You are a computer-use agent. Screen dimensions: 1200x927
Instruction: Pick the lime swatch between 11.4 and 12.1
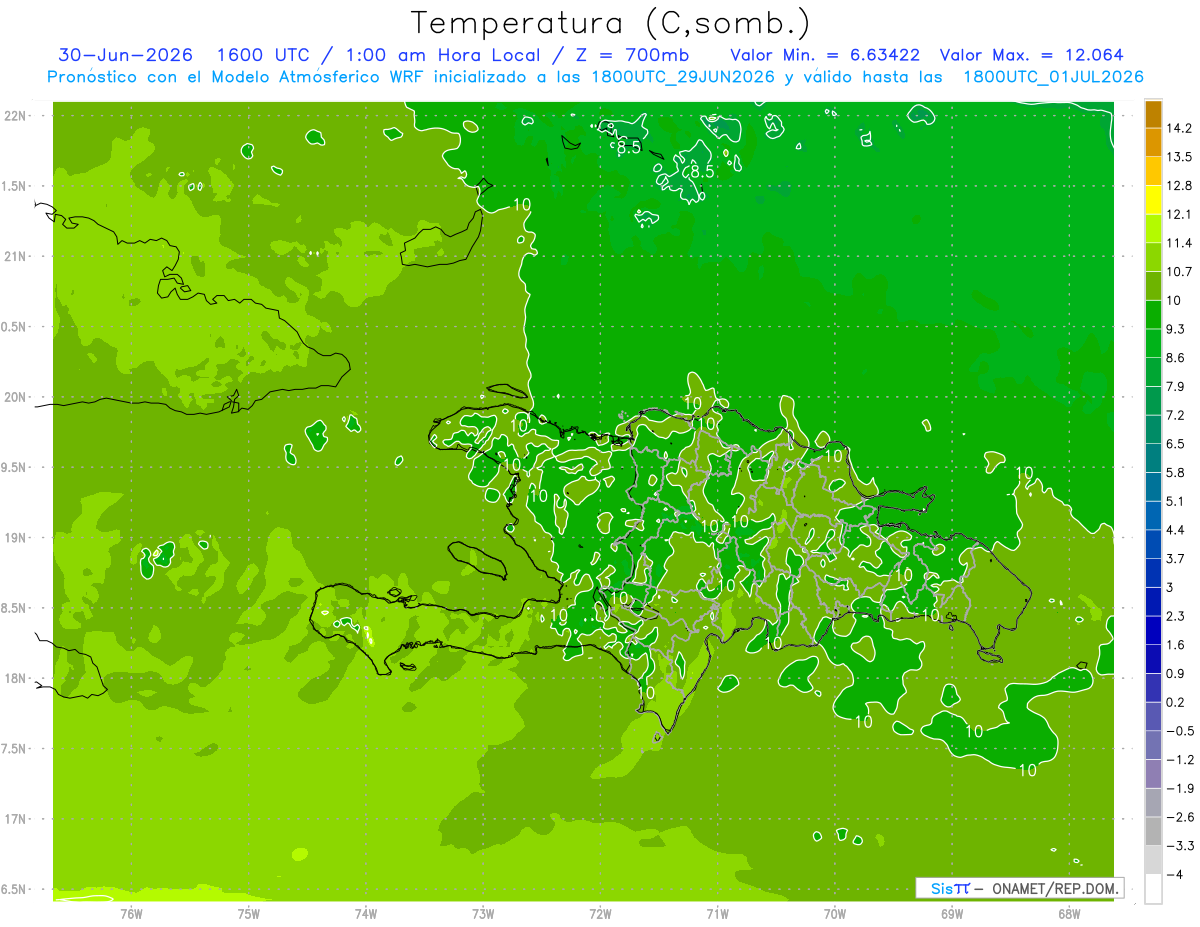pos(1153,229)
